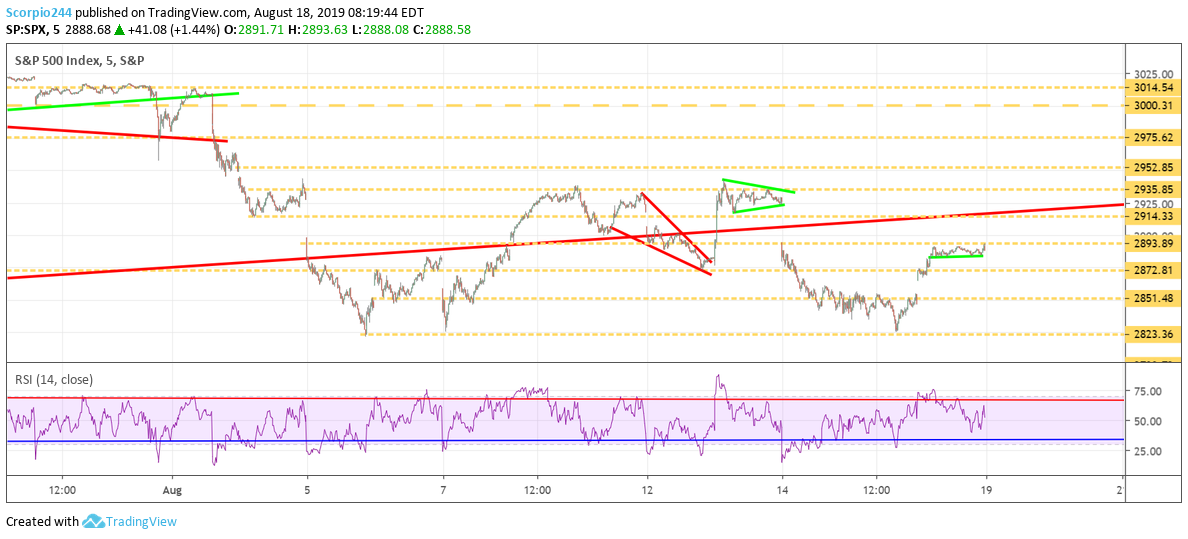Click the 12:00 label between 14 and 19

(876, 490)
